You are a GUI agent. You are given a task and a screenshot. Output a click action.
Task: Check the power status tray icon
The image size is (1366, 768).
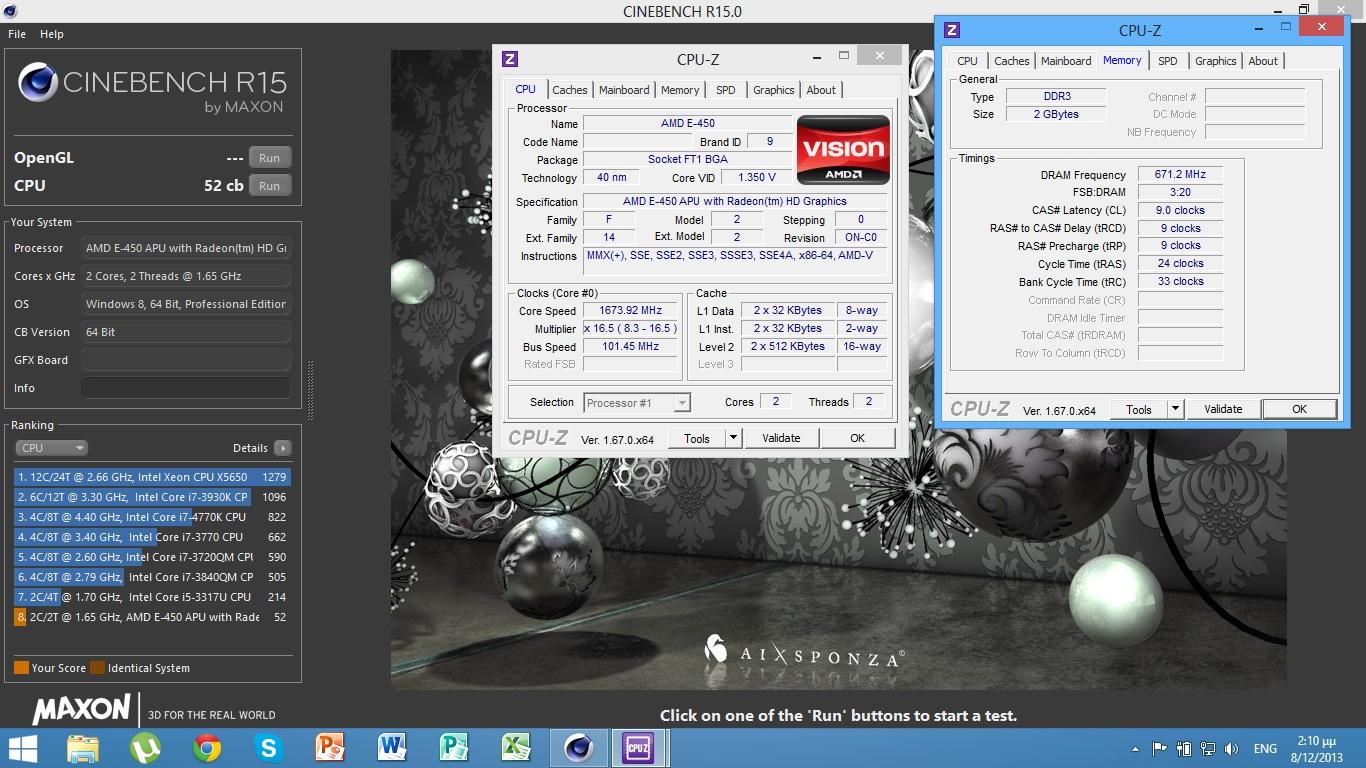click(x=1184, y=748)
